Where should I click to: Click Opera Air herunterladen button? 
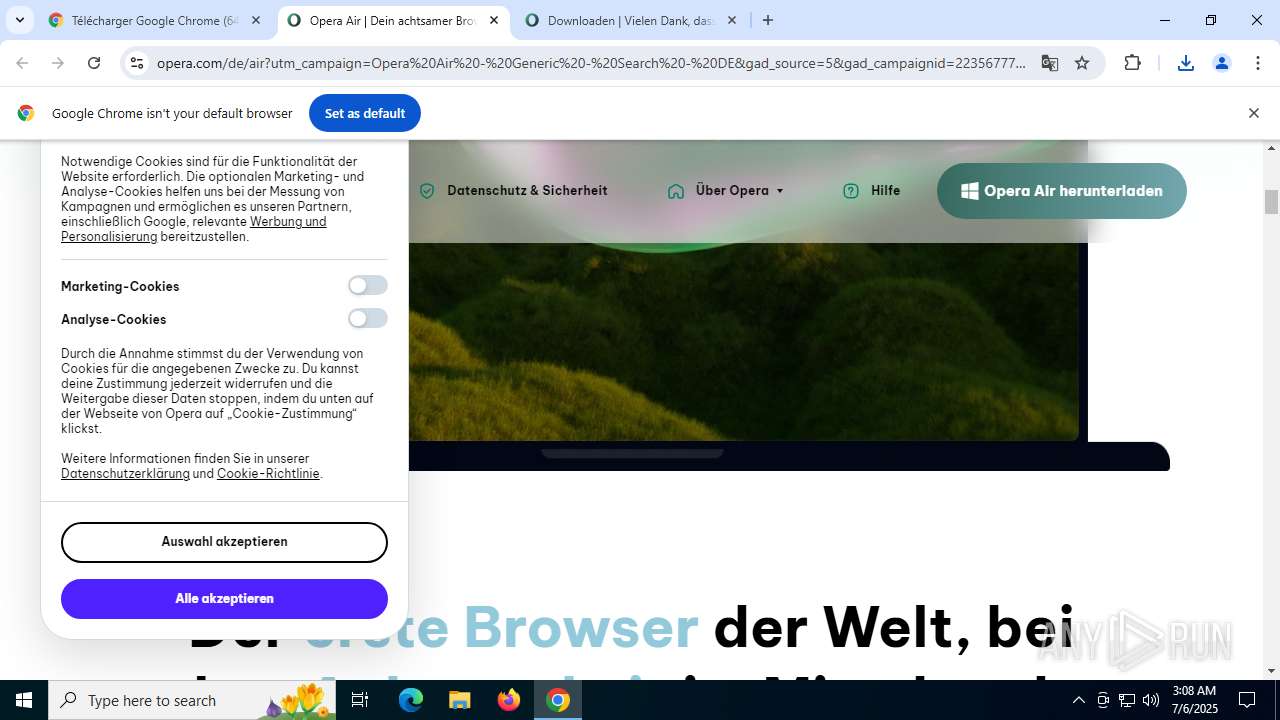pos(1062,191)
